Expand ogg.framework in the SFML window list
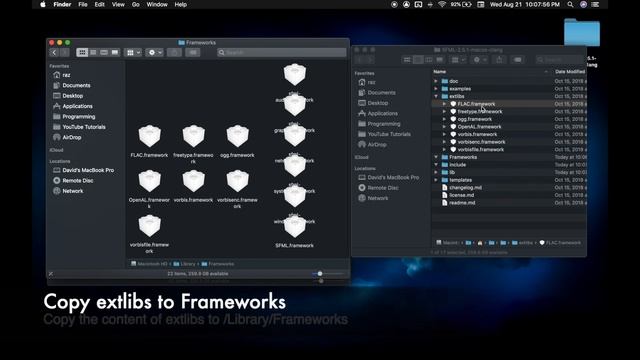 click(444, 119)
